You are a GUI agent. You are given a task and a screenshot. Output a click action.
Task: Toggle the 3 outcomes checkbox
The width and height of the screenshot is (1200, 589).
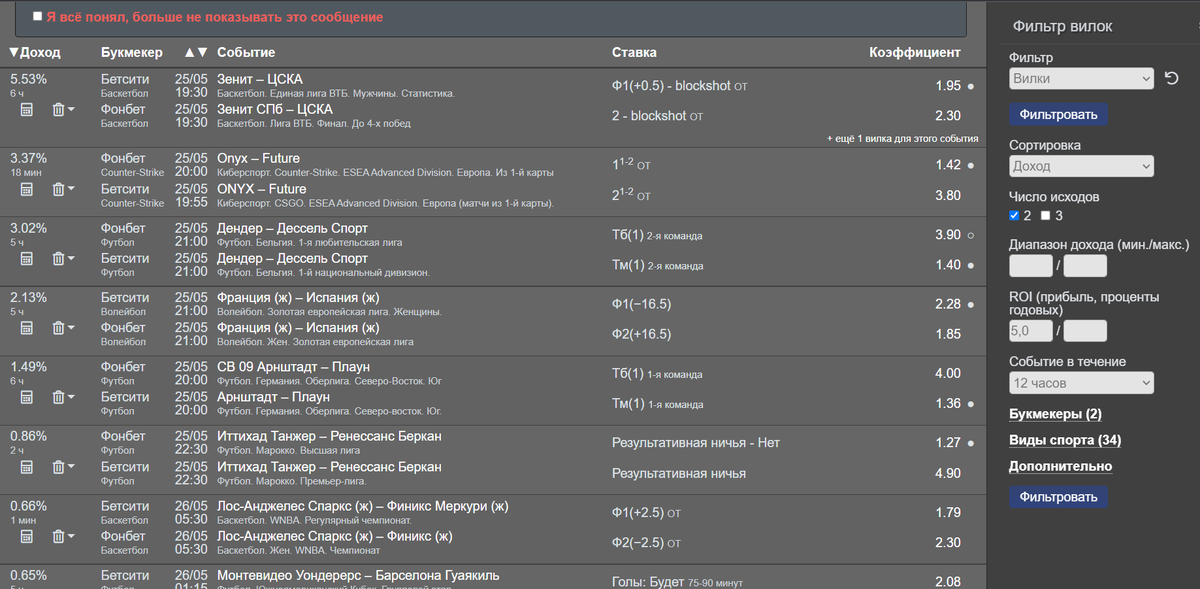[x=1046, y=215]
